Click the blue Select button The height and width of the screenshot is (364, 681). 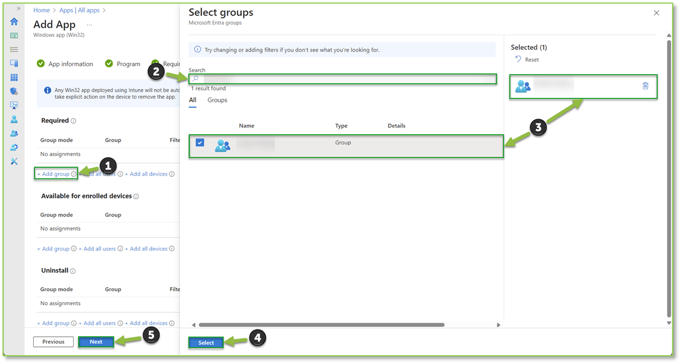(x=206, y=343)
